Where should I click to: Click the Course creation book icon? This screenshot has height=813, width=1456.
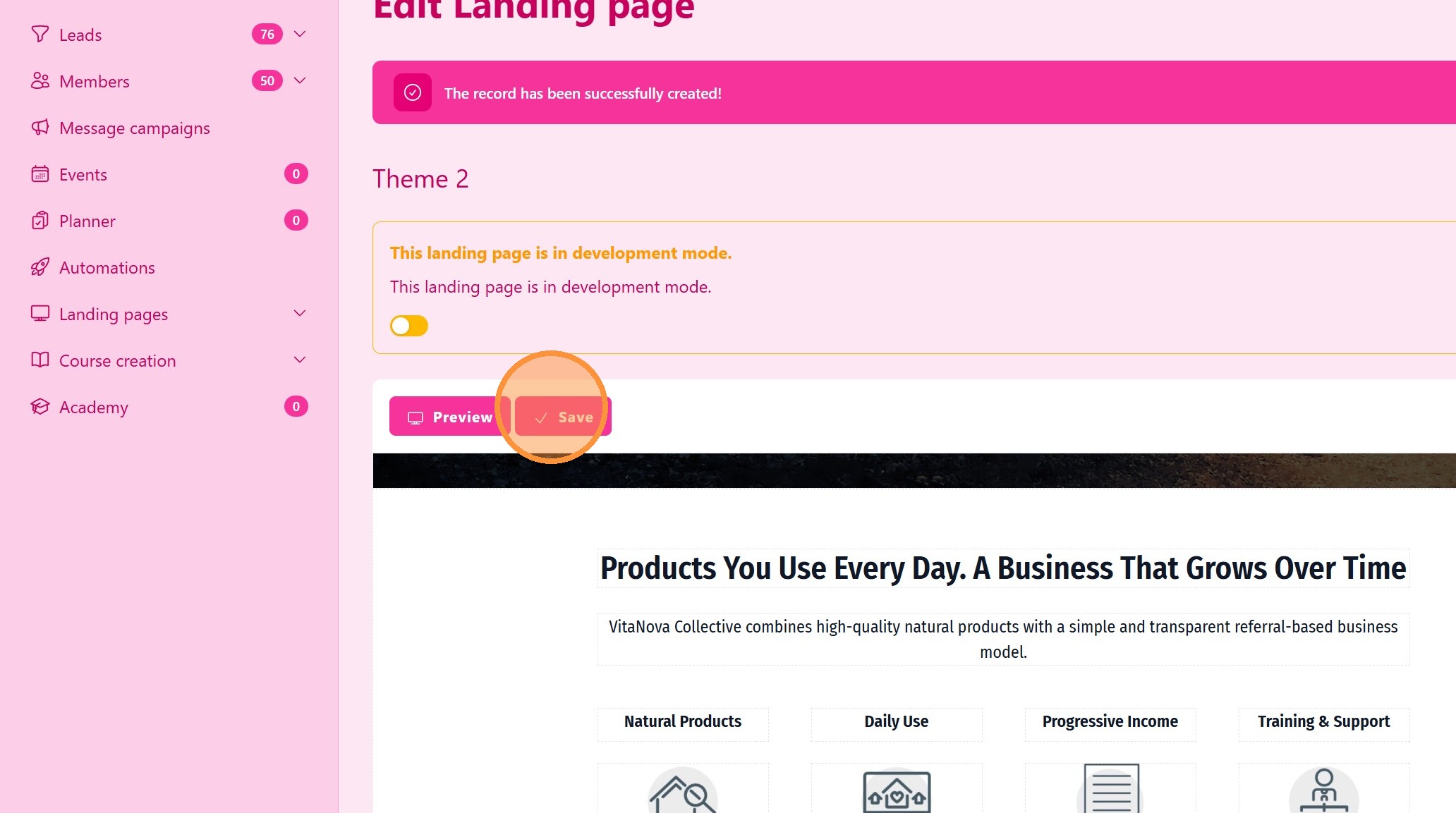pos(40,360)
